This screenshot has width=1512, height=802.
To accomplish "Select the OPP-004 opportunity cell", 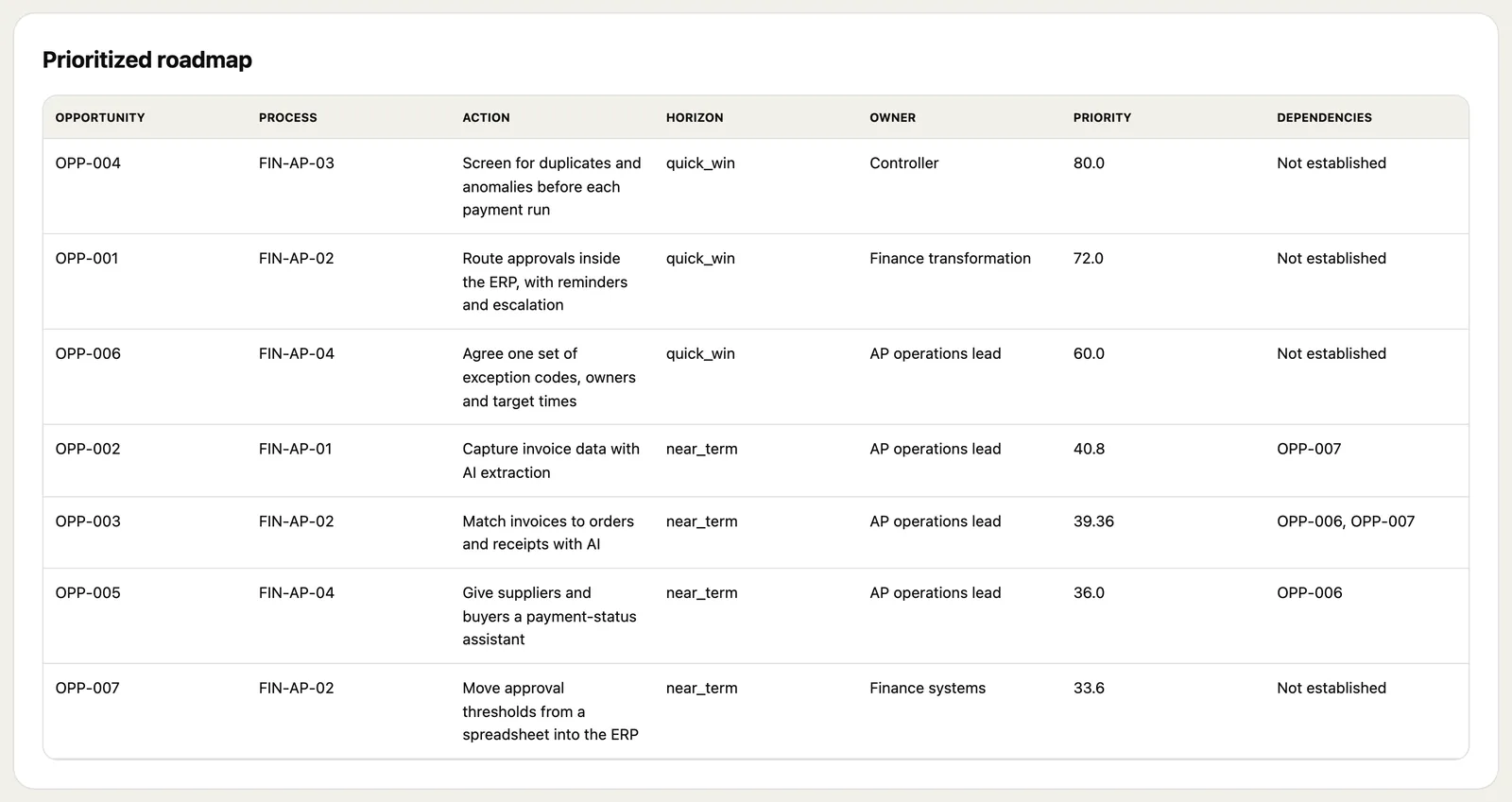I will point(88,163).
